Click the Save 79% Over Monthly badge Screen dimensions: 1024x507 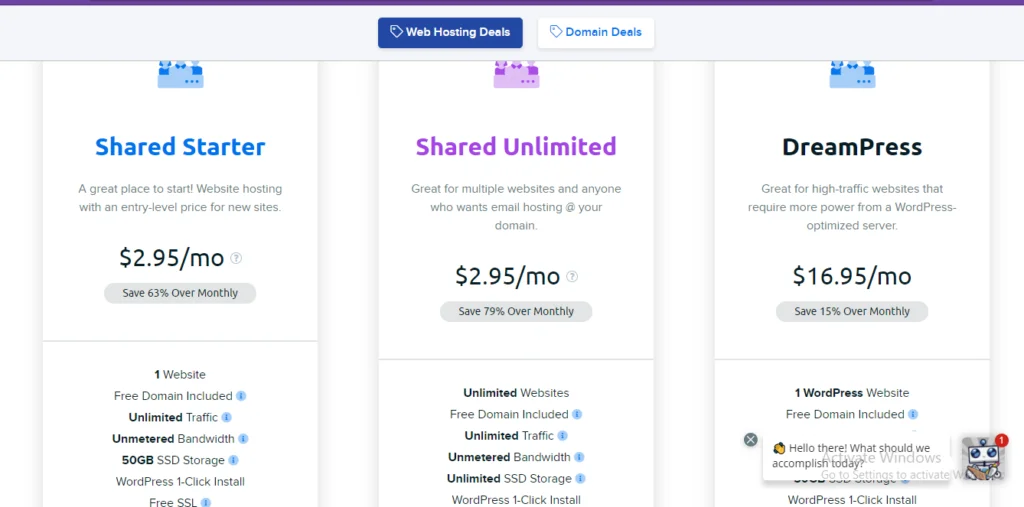tap(516, 311)
